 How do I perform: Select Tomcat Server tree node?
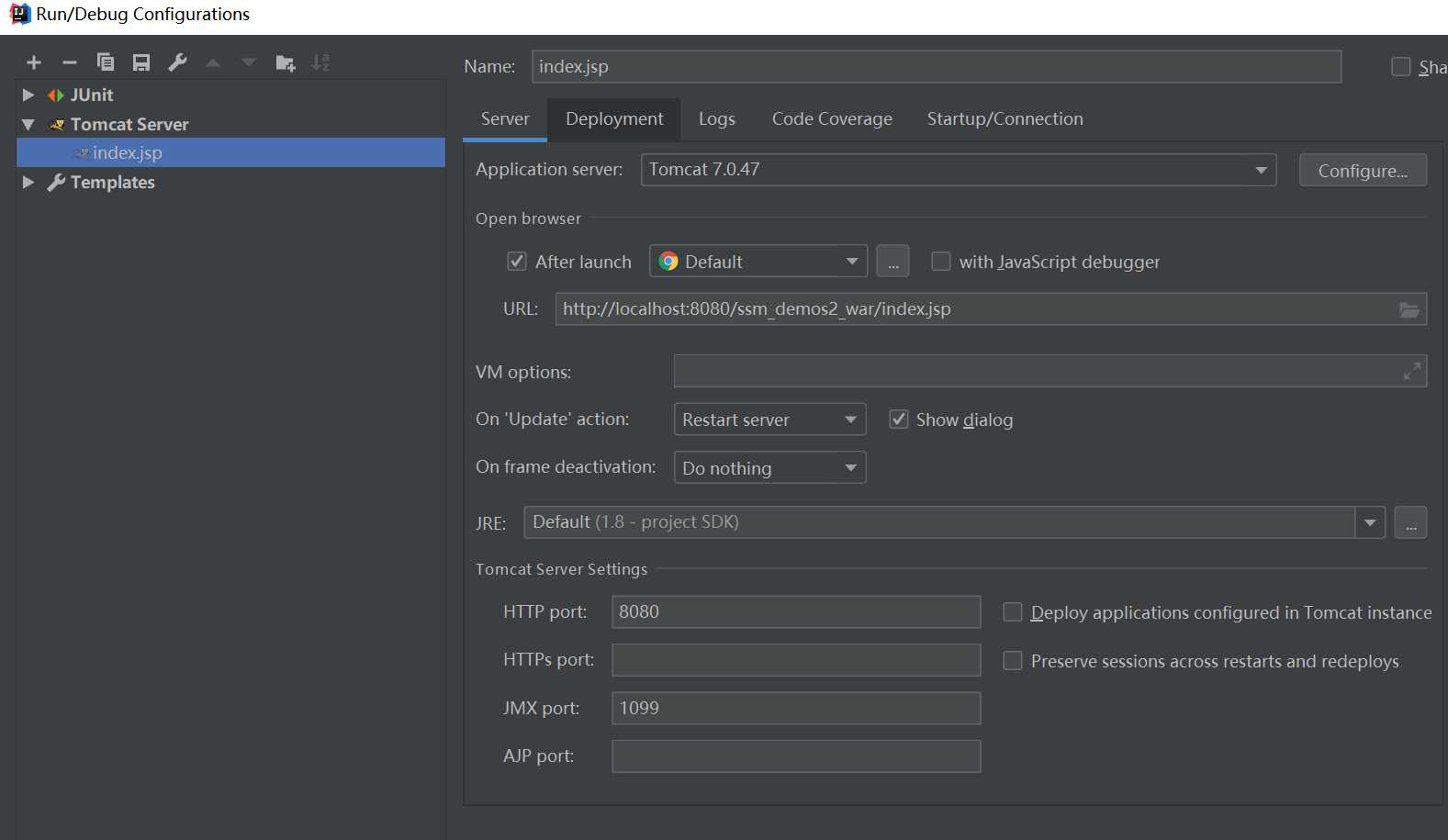pyautogui.click(x=129, y=124)
